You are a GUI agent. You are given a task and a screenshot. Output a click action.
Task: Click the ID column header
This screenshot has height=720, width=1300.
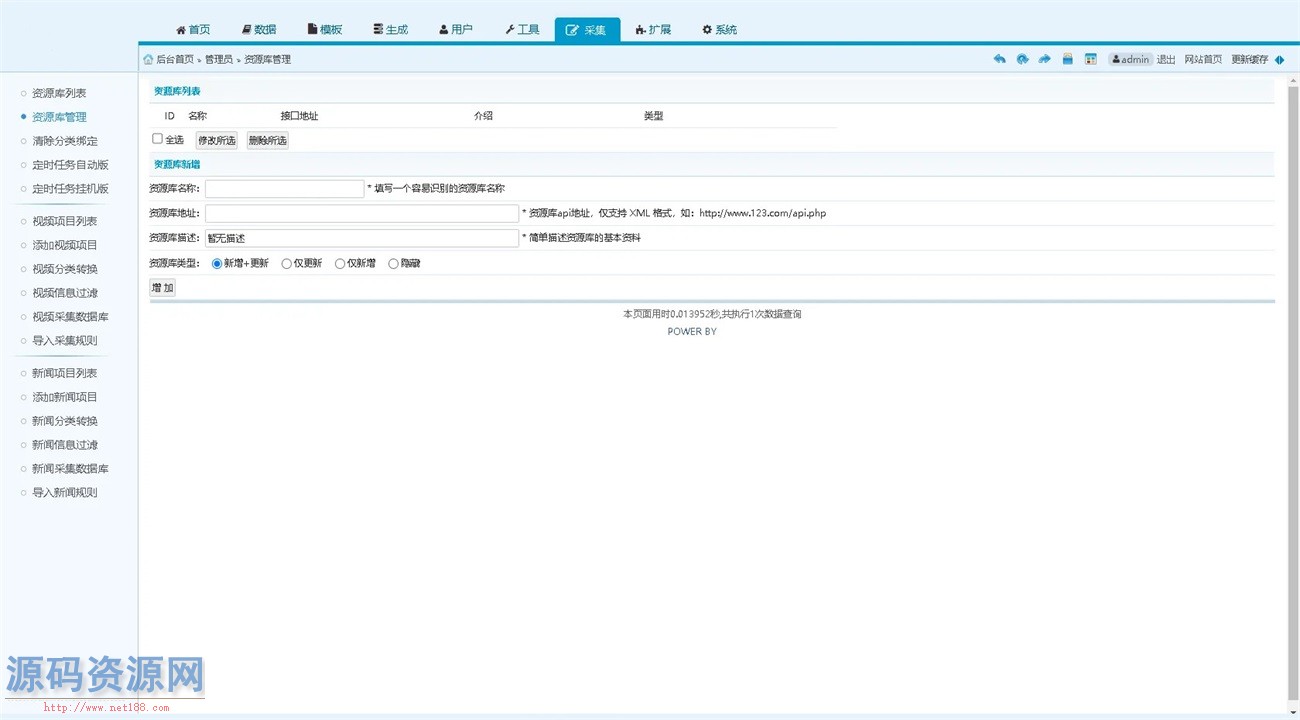(x=169, y=116)
